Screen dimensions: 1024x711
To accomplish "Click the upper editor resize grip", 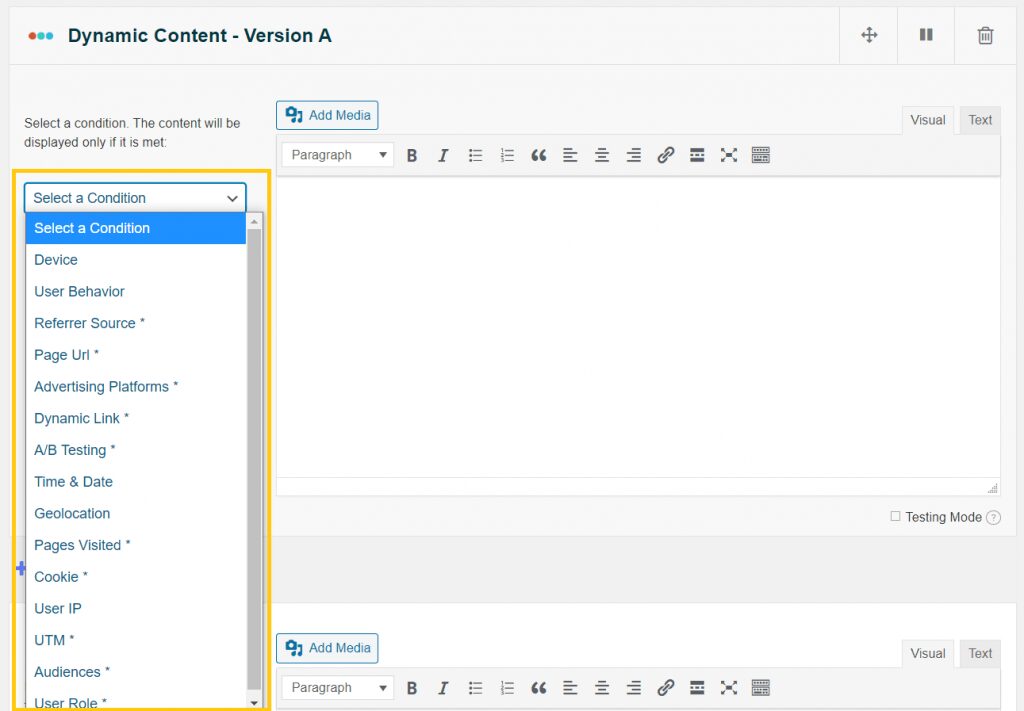I will [993, 488].
